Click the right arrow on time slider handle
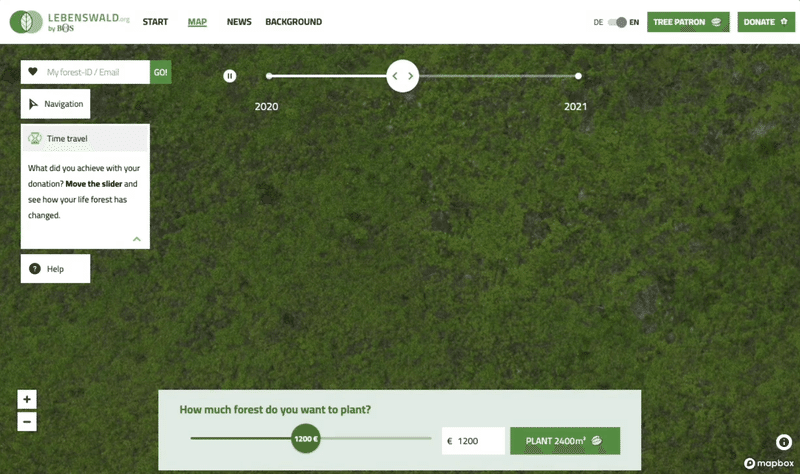Viewport: 800px width, 474px height. 410,76
